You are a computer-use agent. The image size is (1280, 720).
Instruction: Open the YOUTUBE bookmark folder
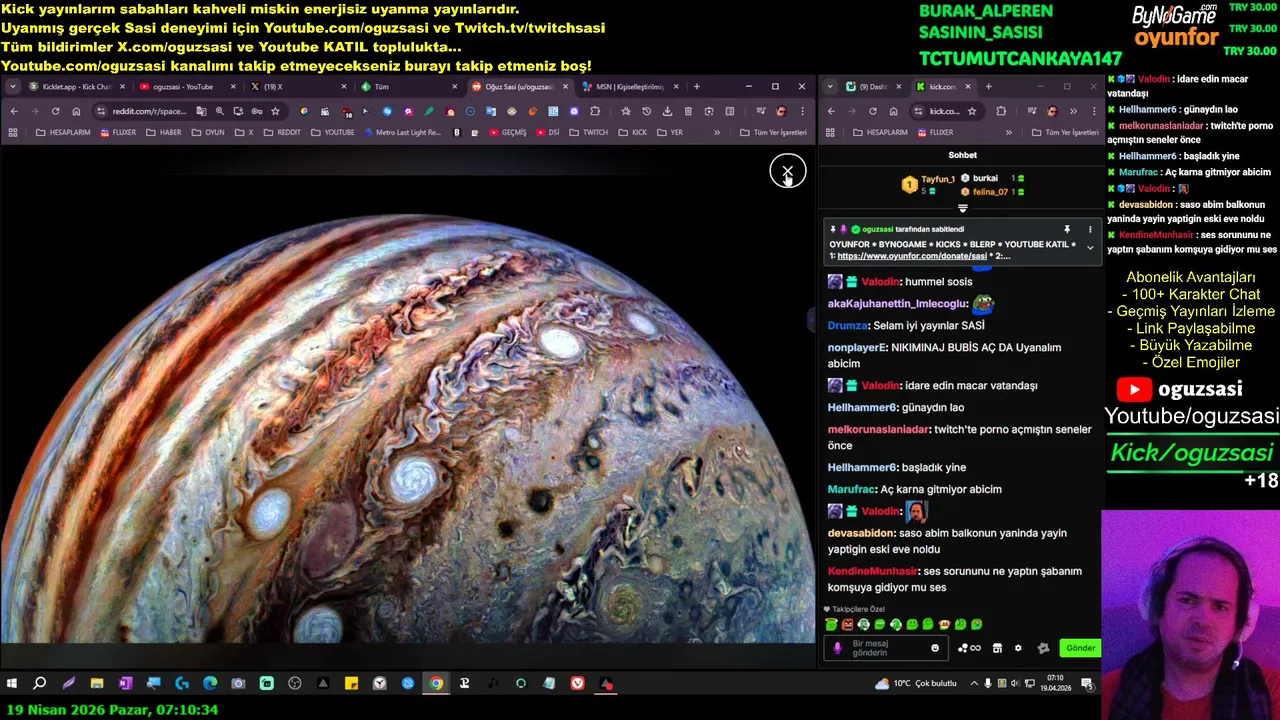tap(333, 132)
